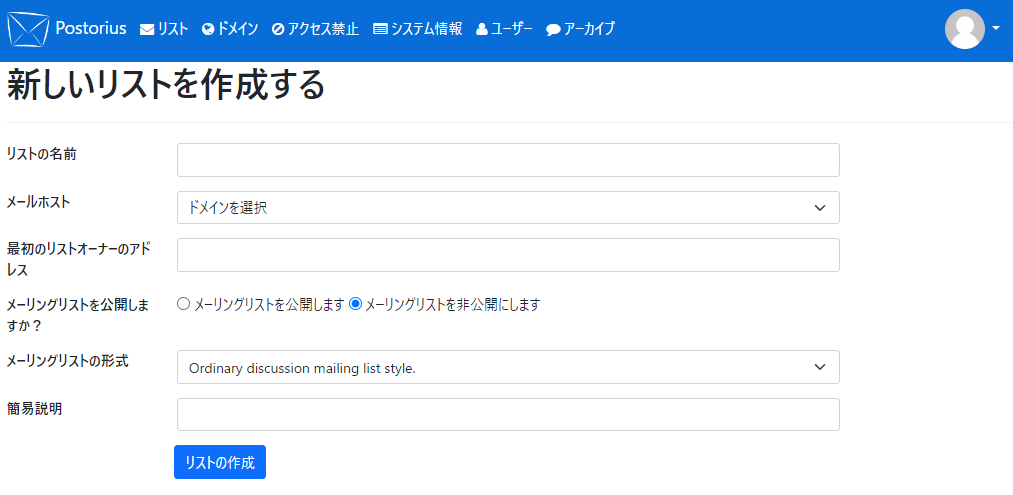The image size is (1013, 495).
Task: Click the ban icon beside アクセス禁止
Action: [278, 30]
